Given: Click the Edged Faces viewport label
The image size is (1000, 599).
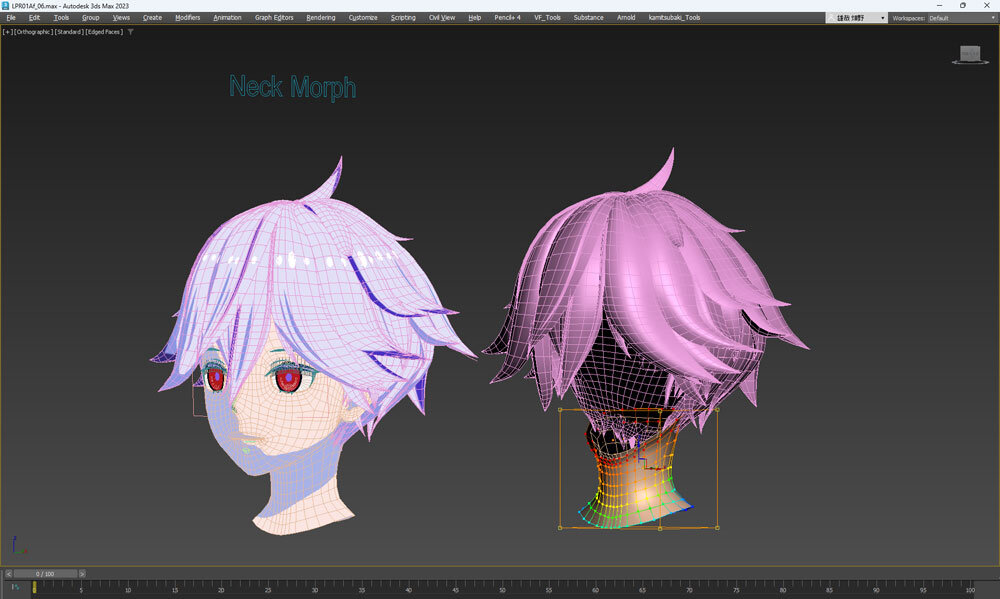Looking at the screenshot, I should click(104, 32).
